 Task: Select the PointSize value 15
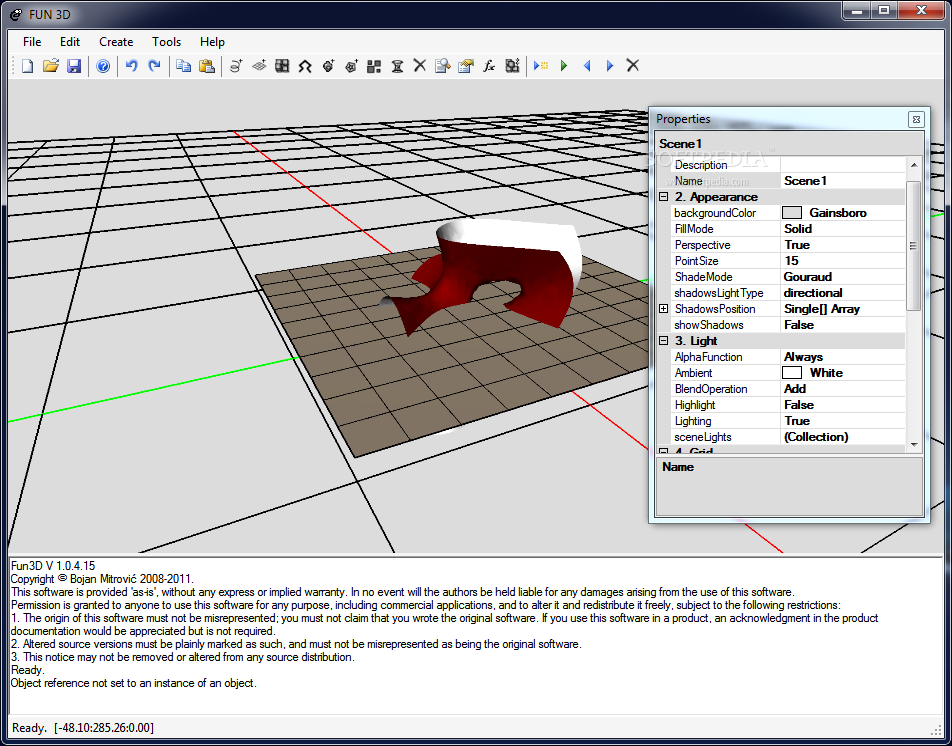point(843,261)
